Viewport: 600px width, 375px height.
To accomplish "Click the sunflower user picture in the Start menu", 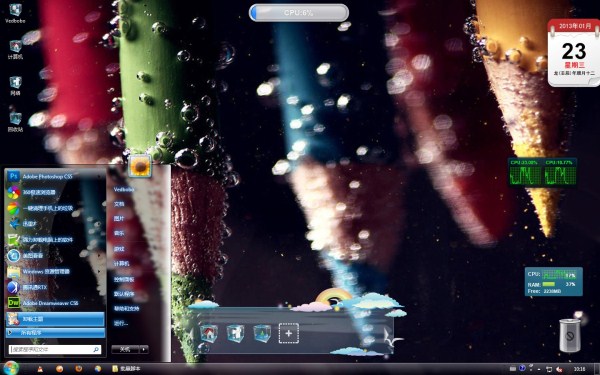I will [140, 166].
